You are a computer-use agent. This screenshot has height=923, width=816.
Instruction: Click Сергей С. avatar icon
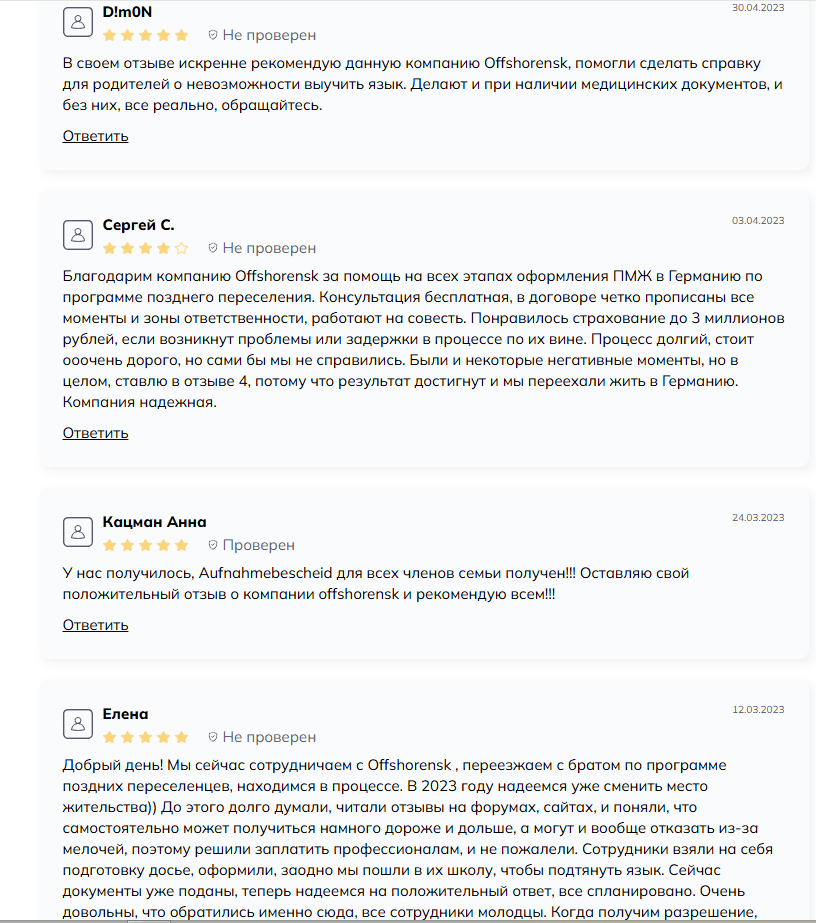78,235
